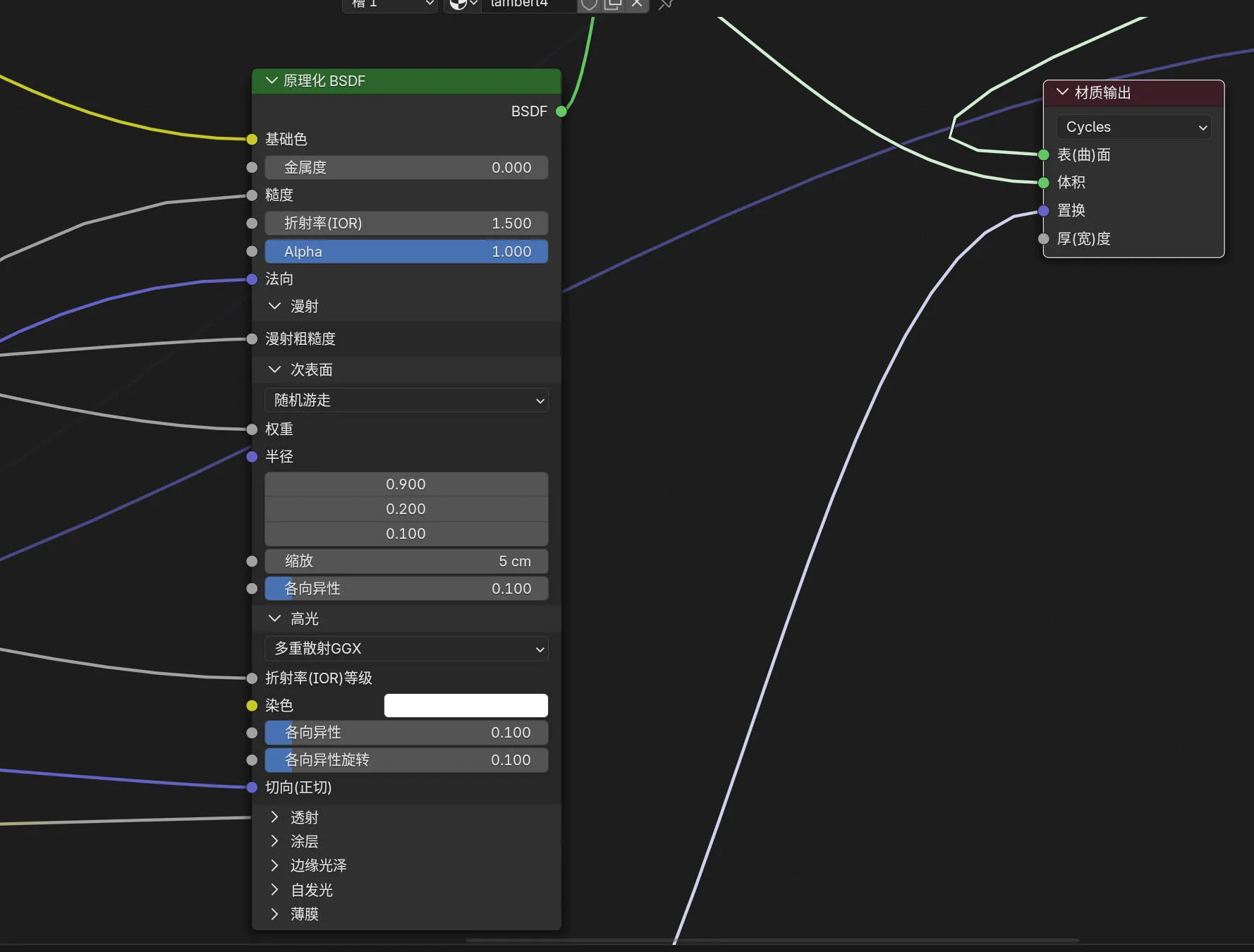Screen dimensions: 1254x952
Task: Open the 多重散射GGX distribution dropdown
Action: coord(406,649)
